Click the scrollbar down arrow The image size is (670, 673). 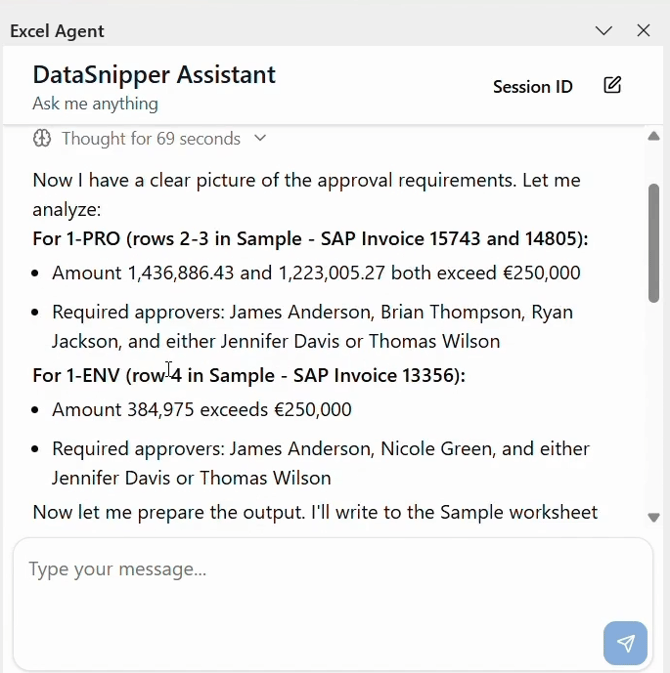tap(654, 517)
